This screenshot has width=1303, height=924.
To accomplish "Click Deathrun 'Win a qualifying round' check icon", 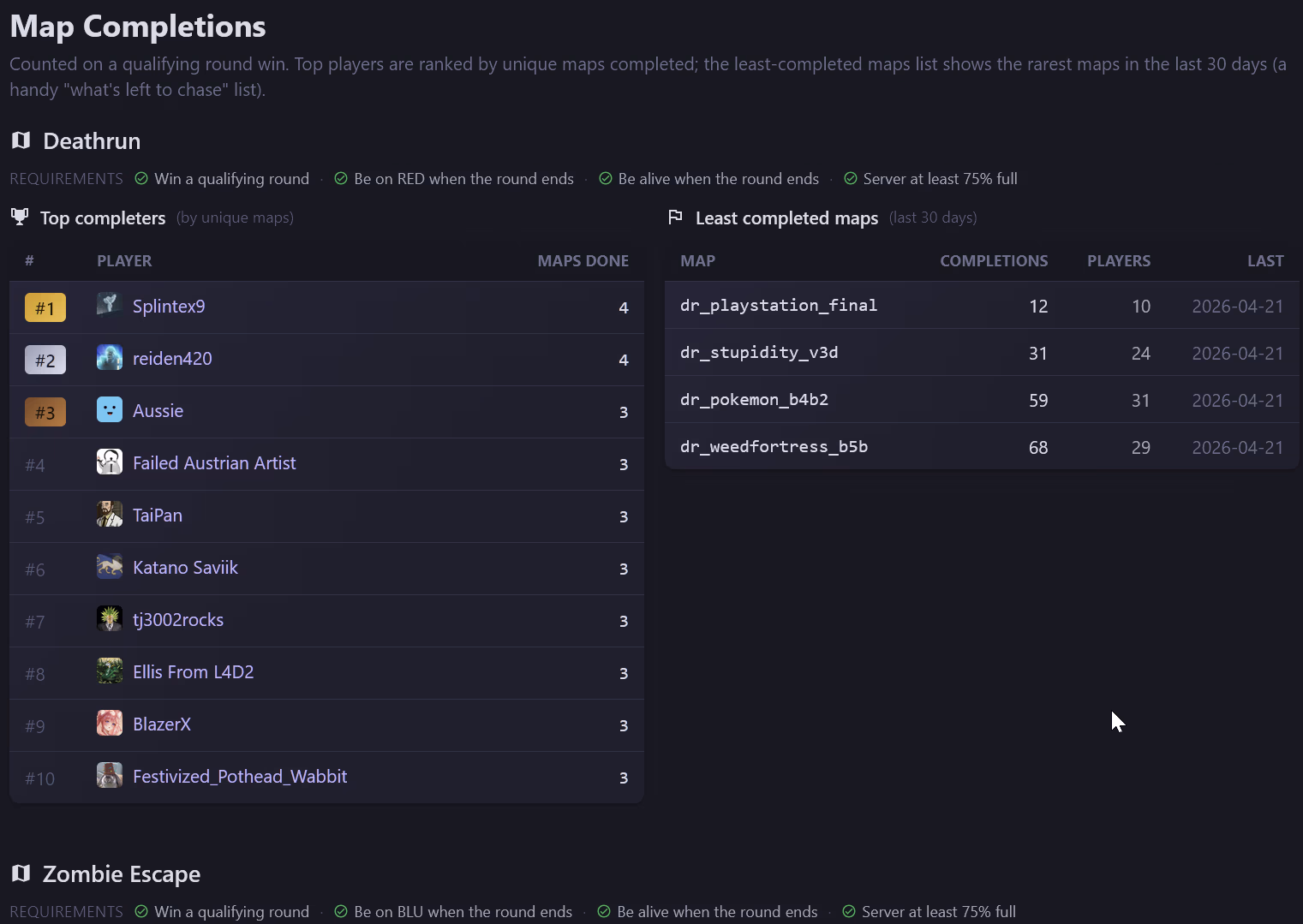I will (141, 178).
